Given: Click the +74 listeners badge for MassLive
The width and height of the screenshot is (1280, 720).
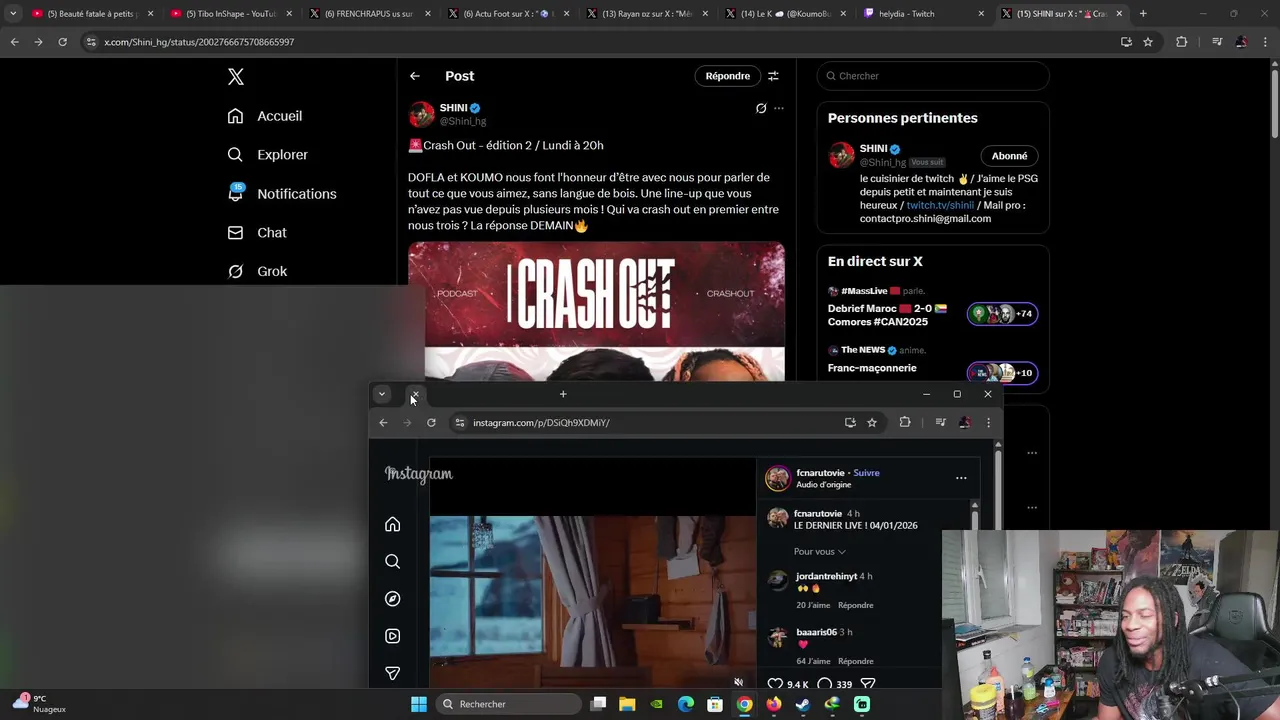Looking at the screenshot, I should pos(1002,314).
